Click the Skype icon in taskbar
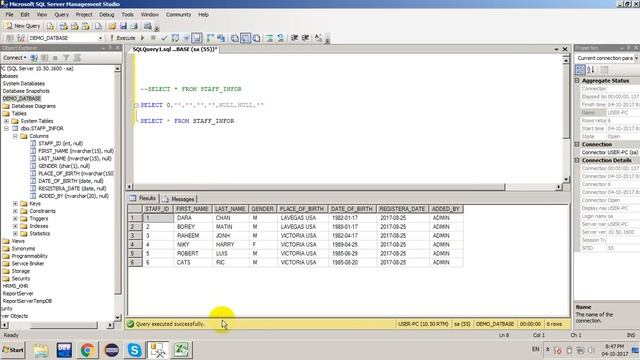640x360 pixels. tap(134, 350)
